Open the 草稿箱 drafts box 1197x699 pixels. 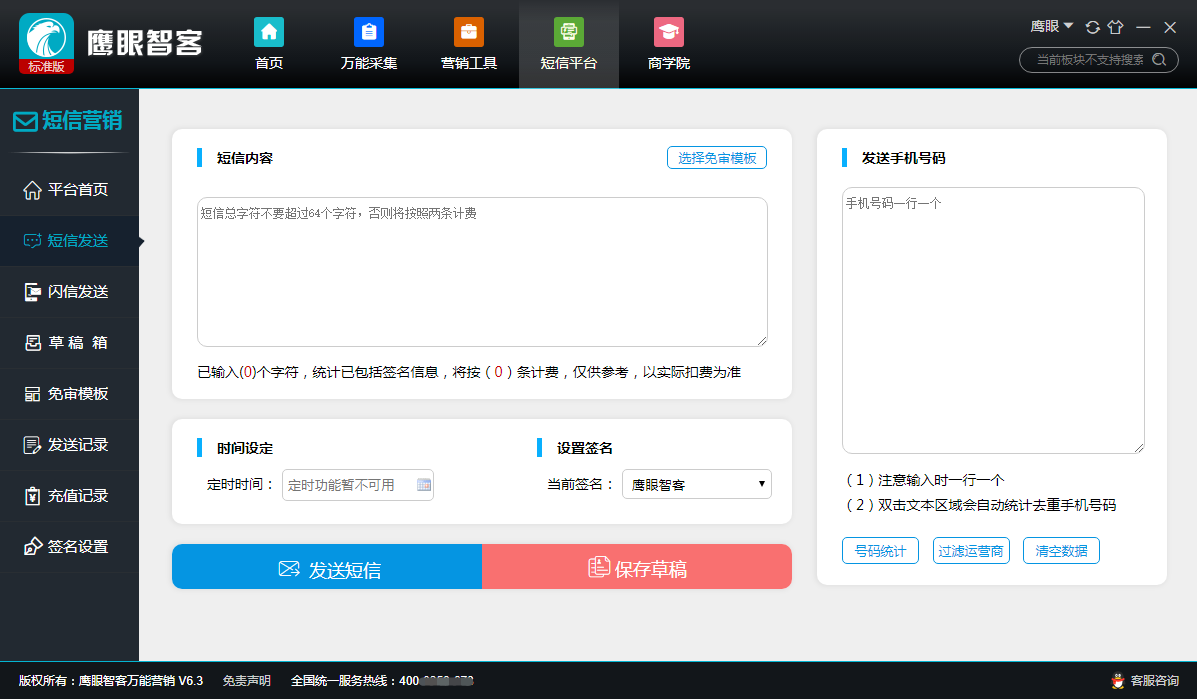(x=69, y=342)
